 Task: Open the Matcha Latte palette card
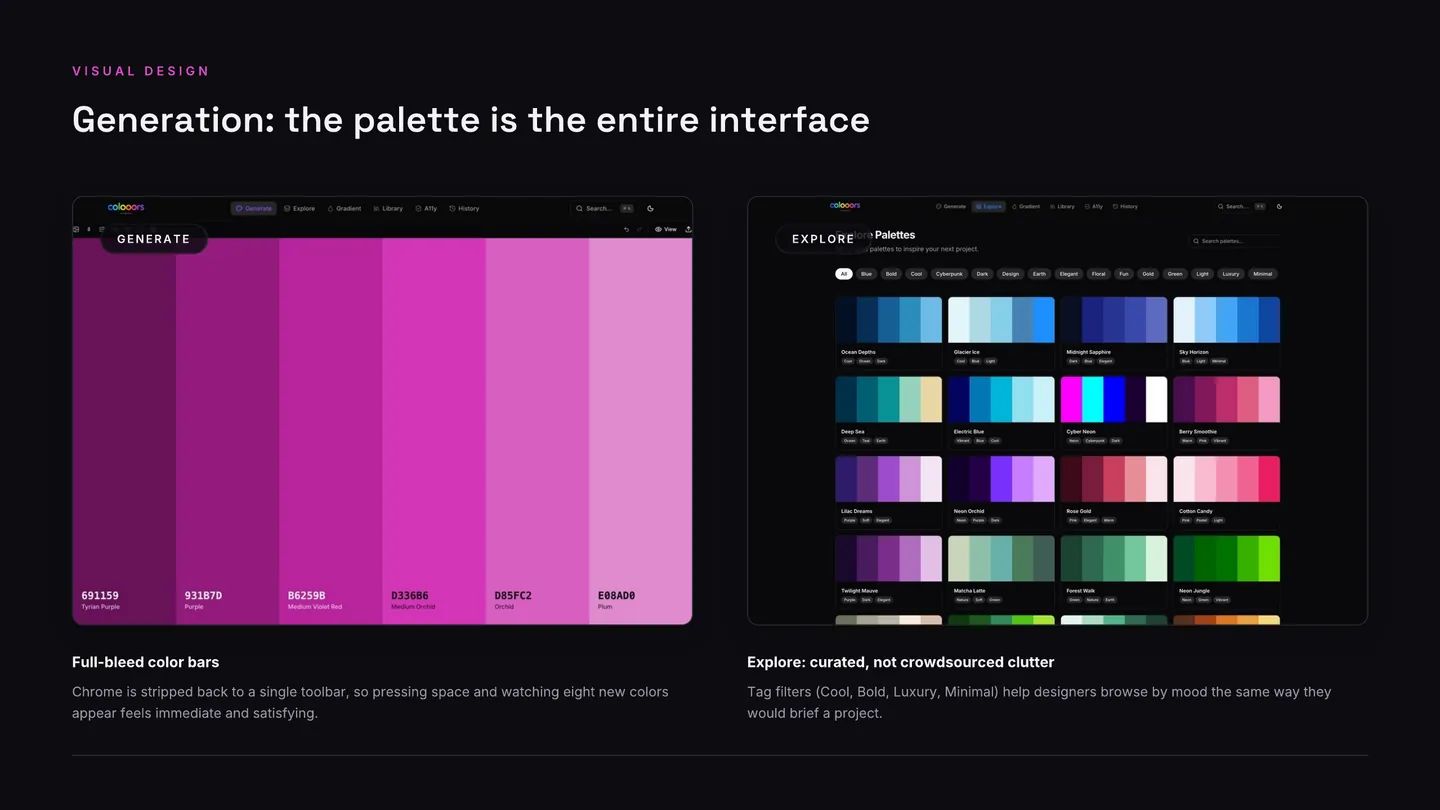pyautogui.click(x=1001, y=571)
